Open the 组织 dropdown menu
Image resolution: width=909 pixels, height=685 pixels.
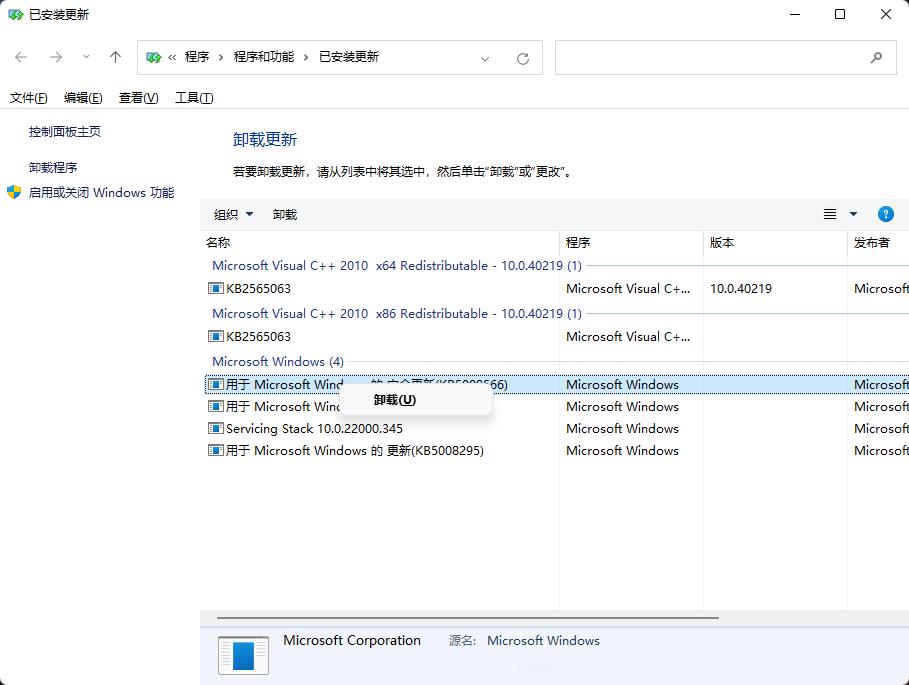pyautogui.click(x=232, y=213)
